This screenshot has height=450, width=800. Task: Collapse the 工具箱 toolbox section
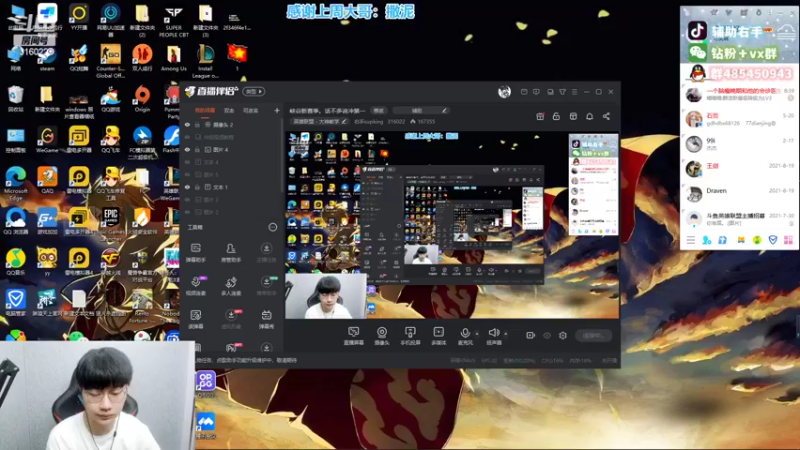[x=273, y=227]
